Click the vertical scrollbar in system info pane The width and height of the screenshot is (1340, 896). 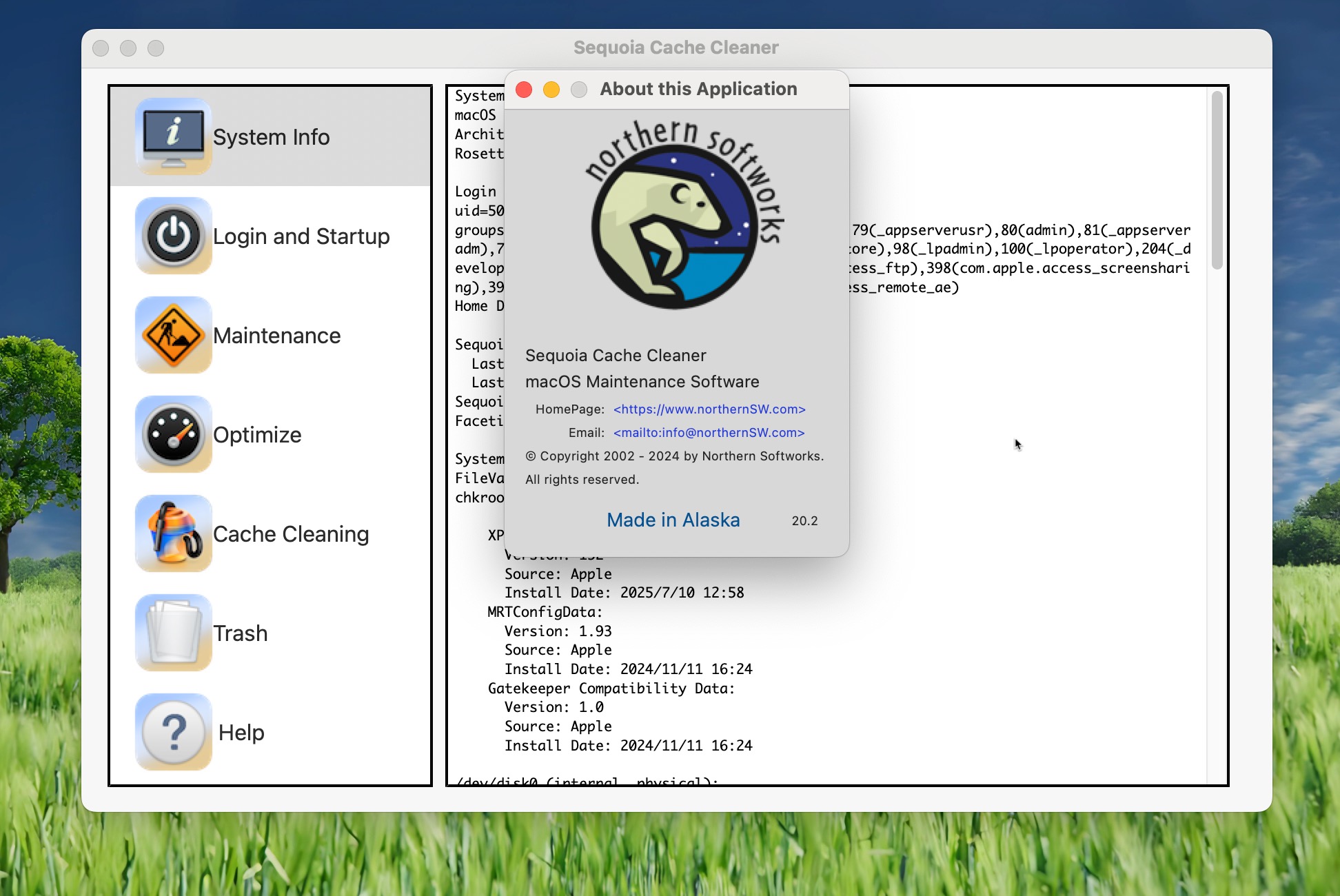1217,181
